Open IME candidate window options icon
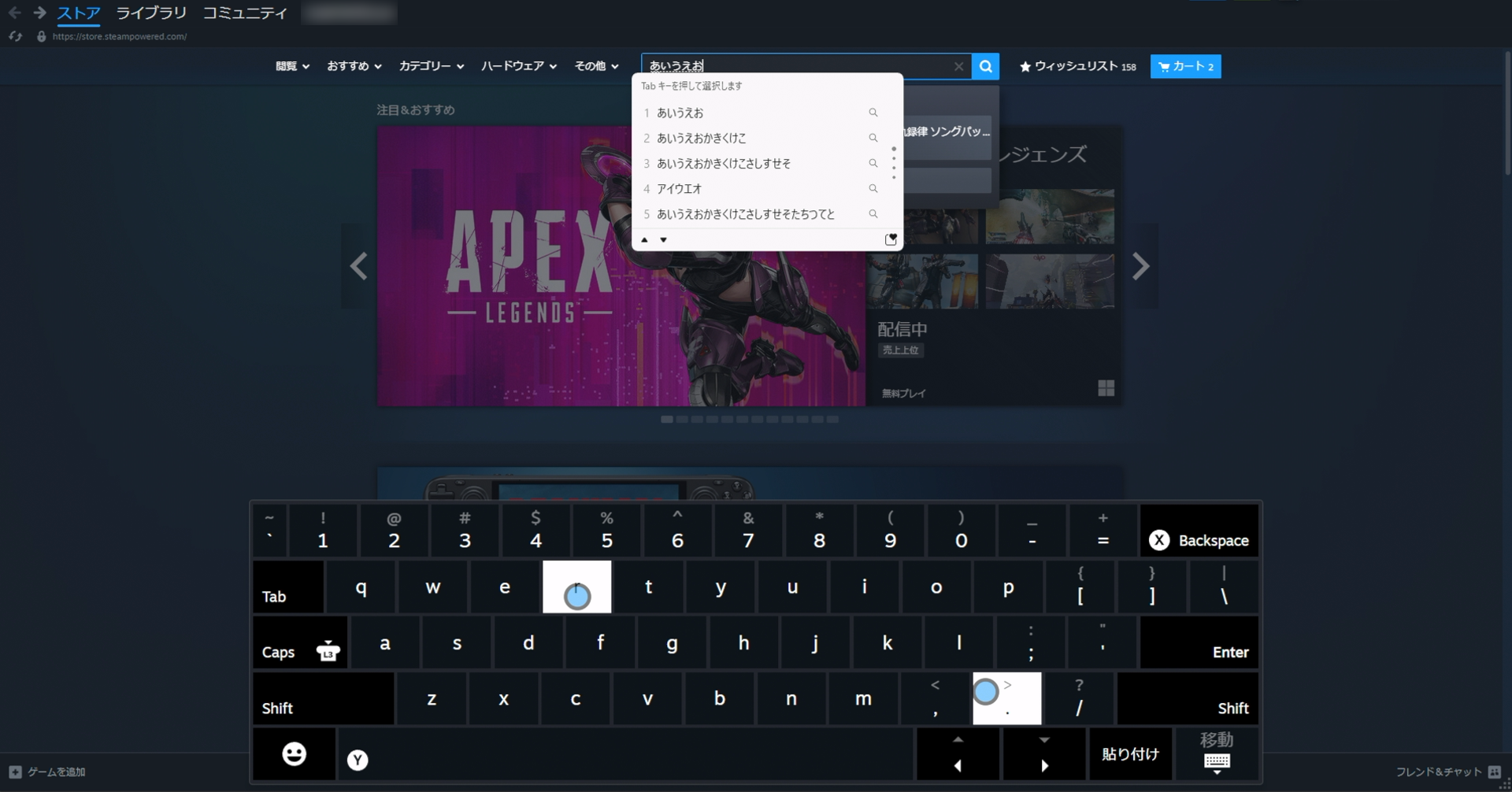1512x792 pixels. tap(891, 239)
